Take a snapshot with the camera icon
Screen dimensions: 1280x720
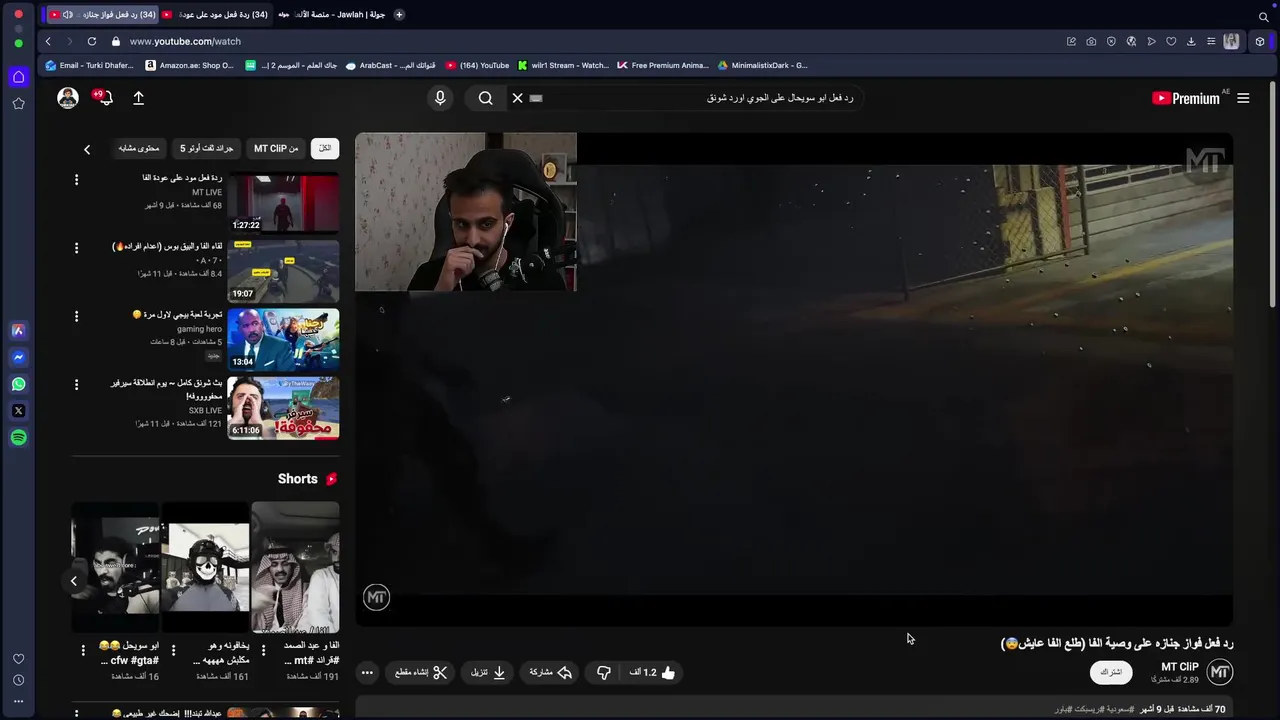pos(1091,42)
